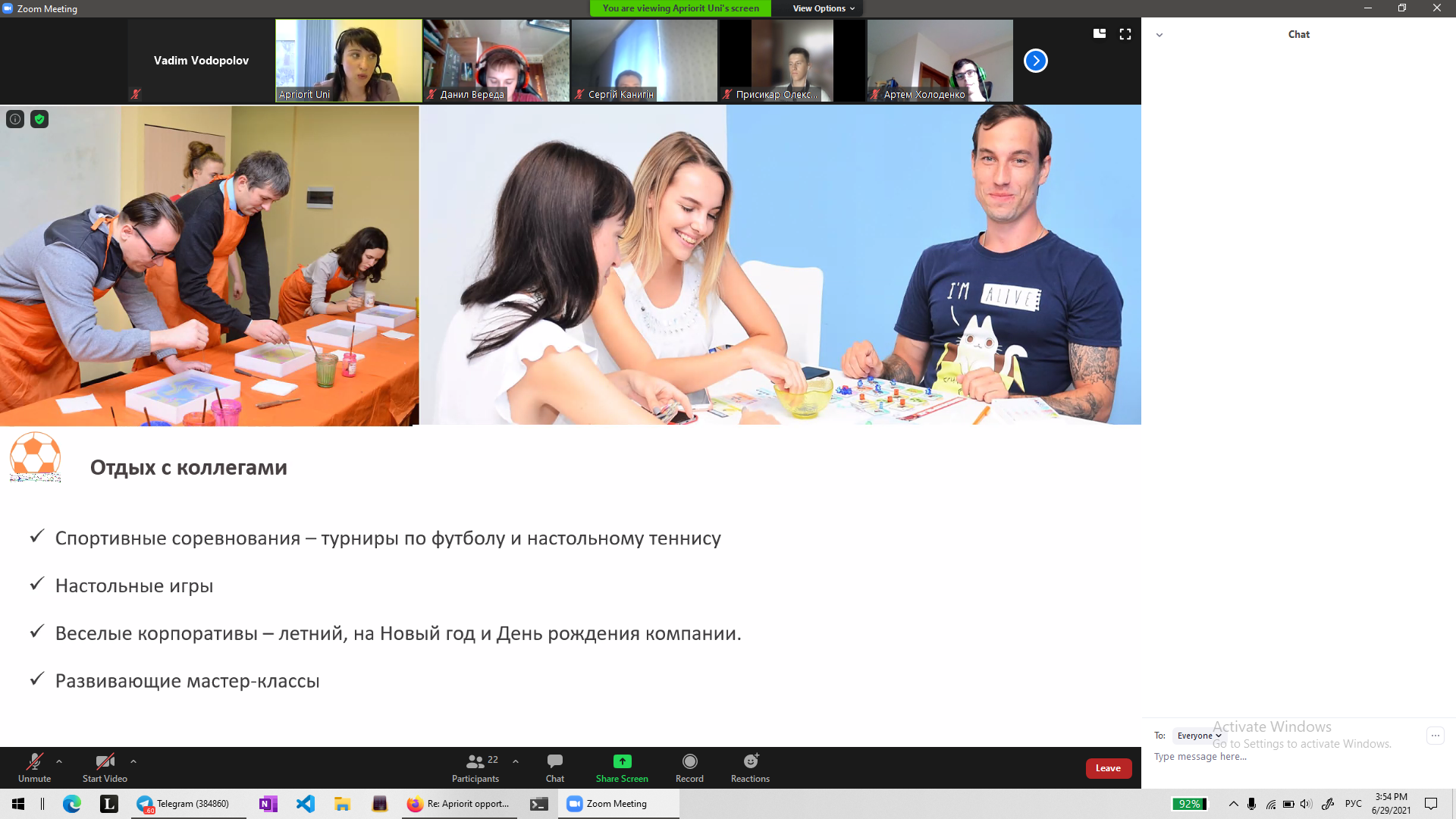Open the volume tray icon
Screen dimensions: 1456x819
(1306, 804)
